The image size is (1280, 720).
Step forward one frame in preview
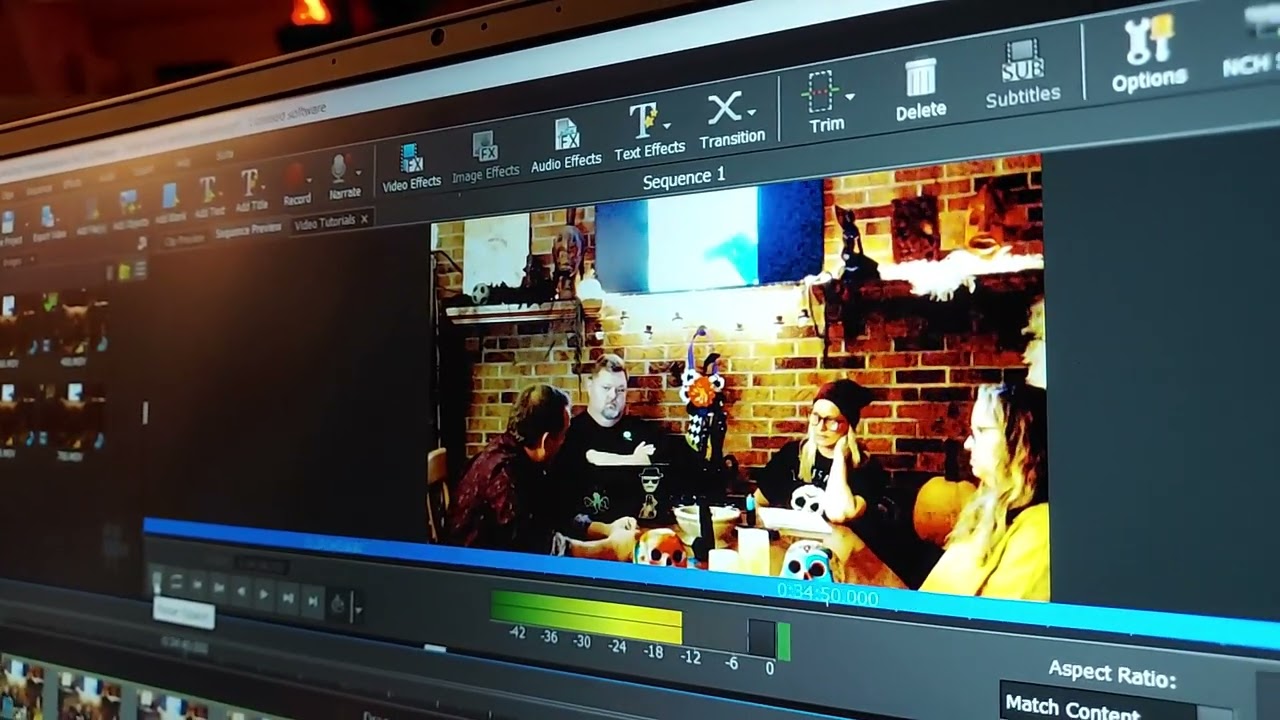287,598
